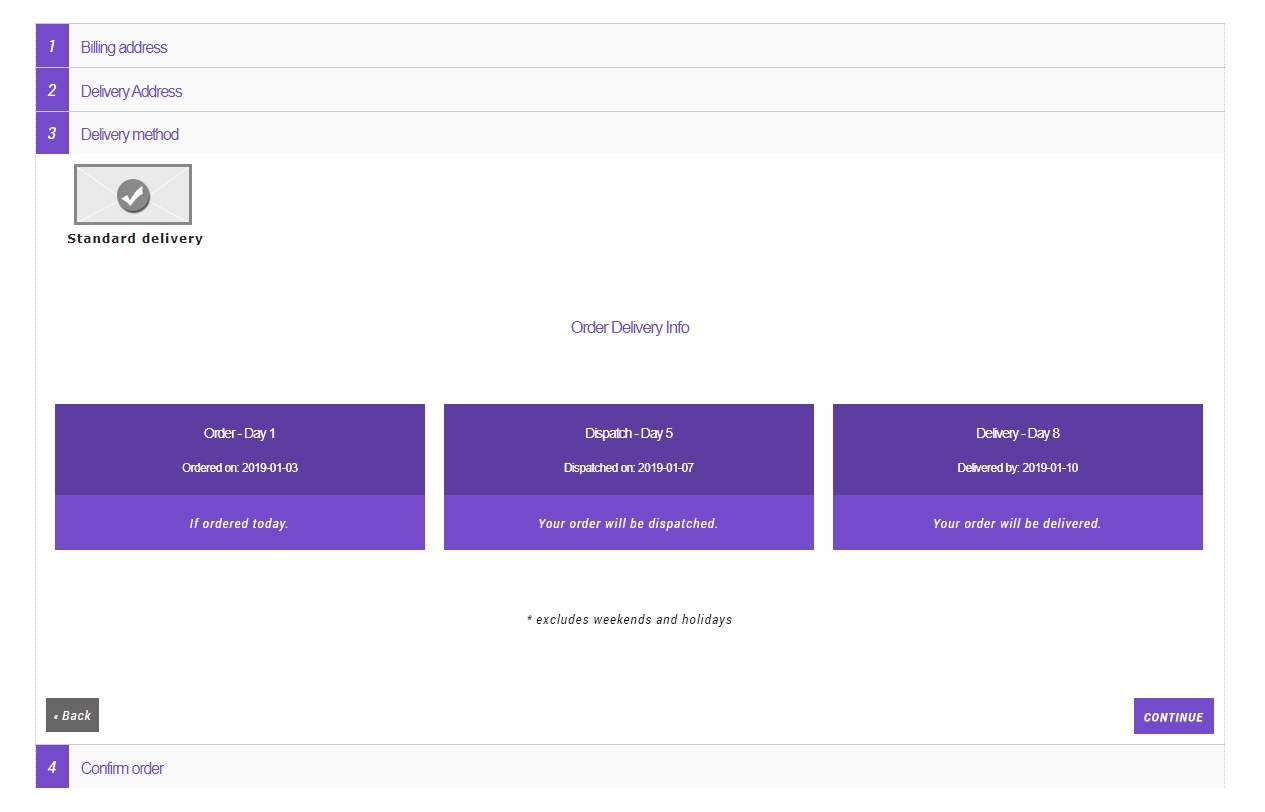Click step number 1 badge
This screenshot has height=812, width=1265.
[x=52, y=46]
